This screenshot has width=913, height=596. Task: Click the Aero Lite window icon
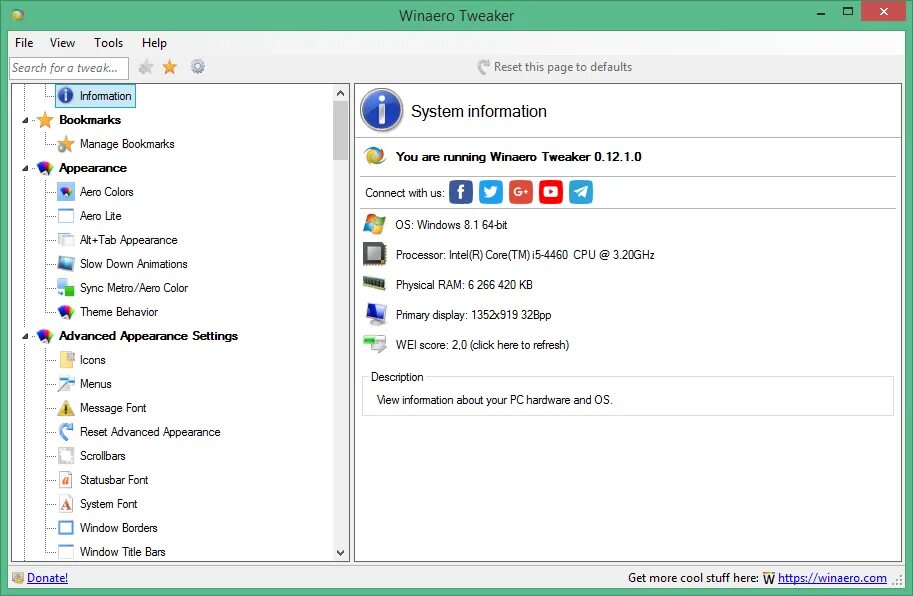tap(66, 216)
